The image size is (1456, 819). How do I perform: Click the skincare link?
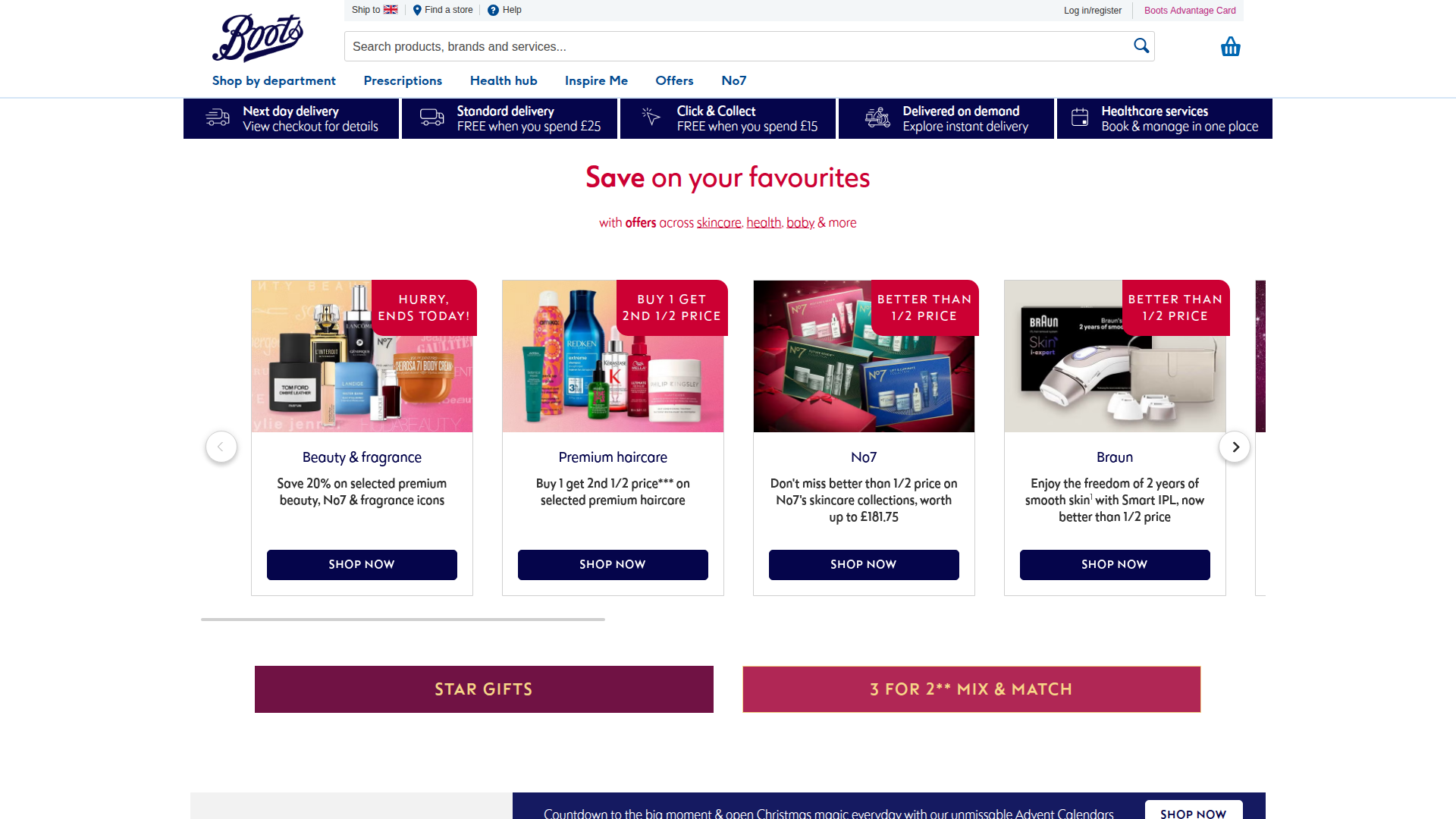point(719,223)
